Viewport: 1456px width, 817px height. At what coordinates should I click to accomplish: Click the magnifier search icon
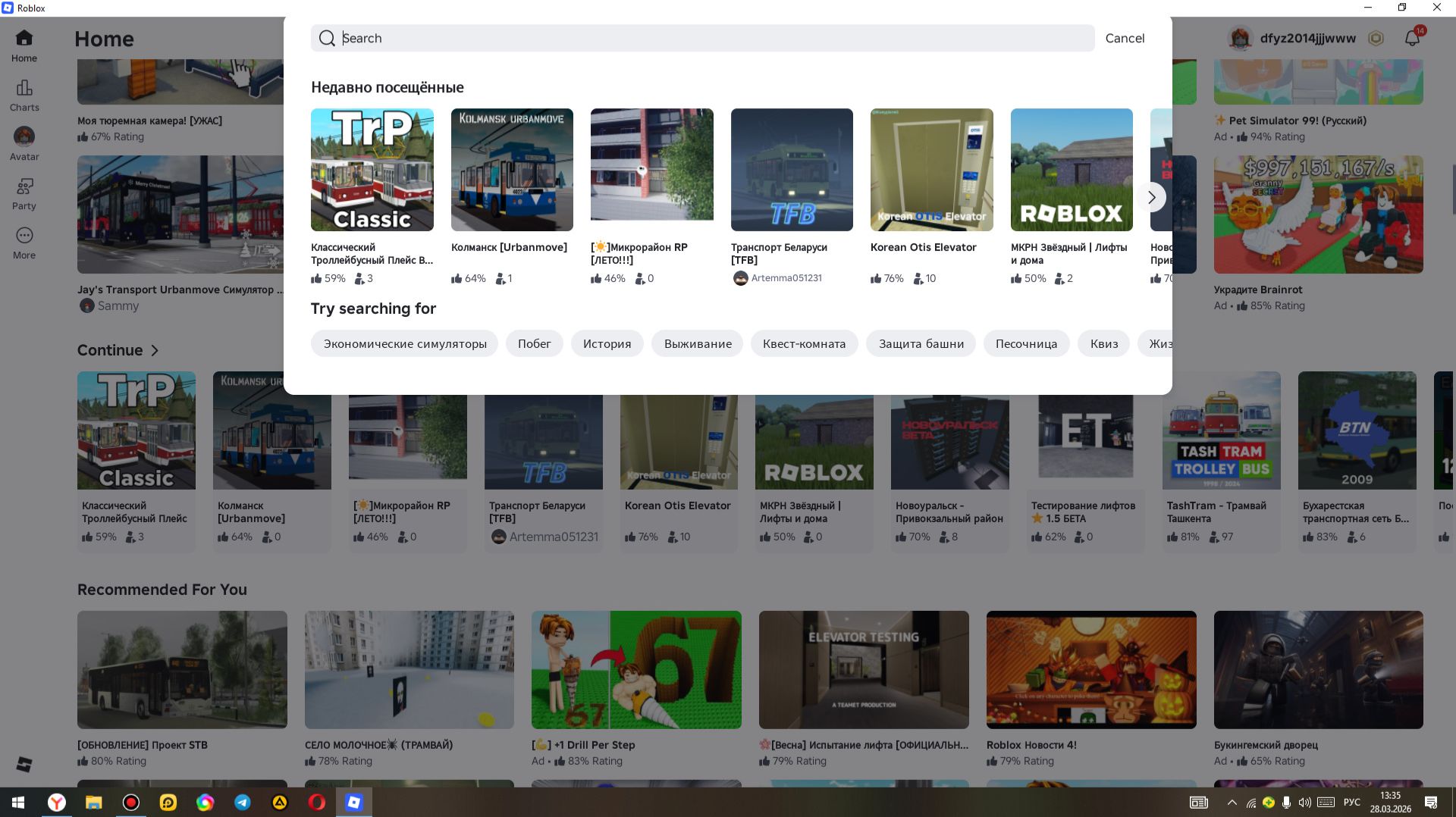327,38
